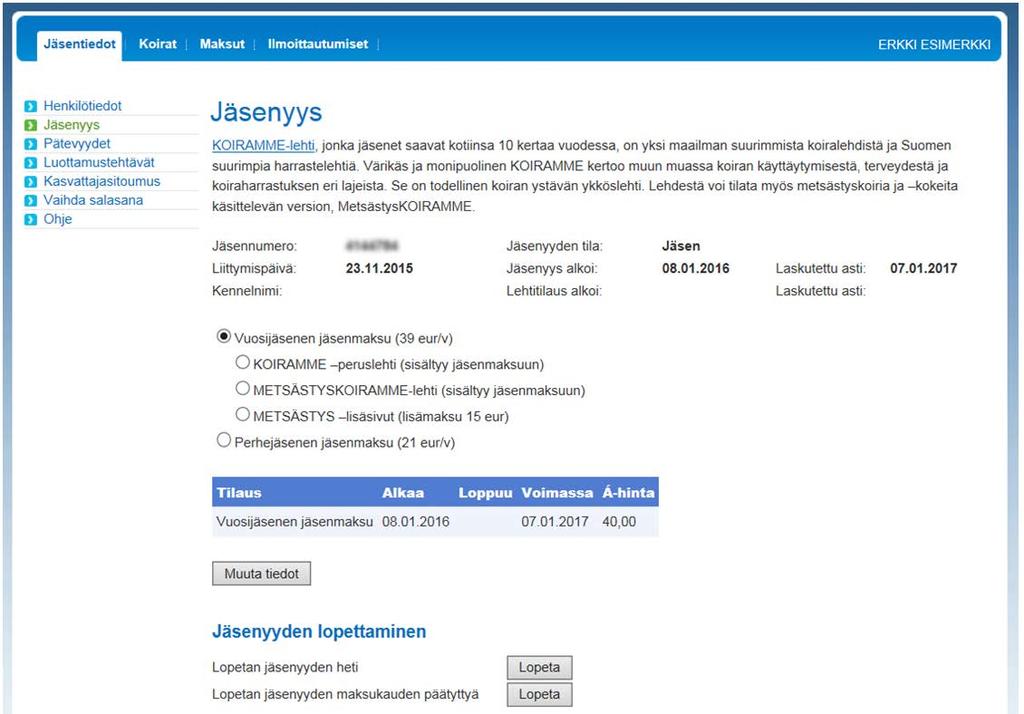Open Henkilötiedot in the sidebar
1024x714 pixels.
(82, 106)
